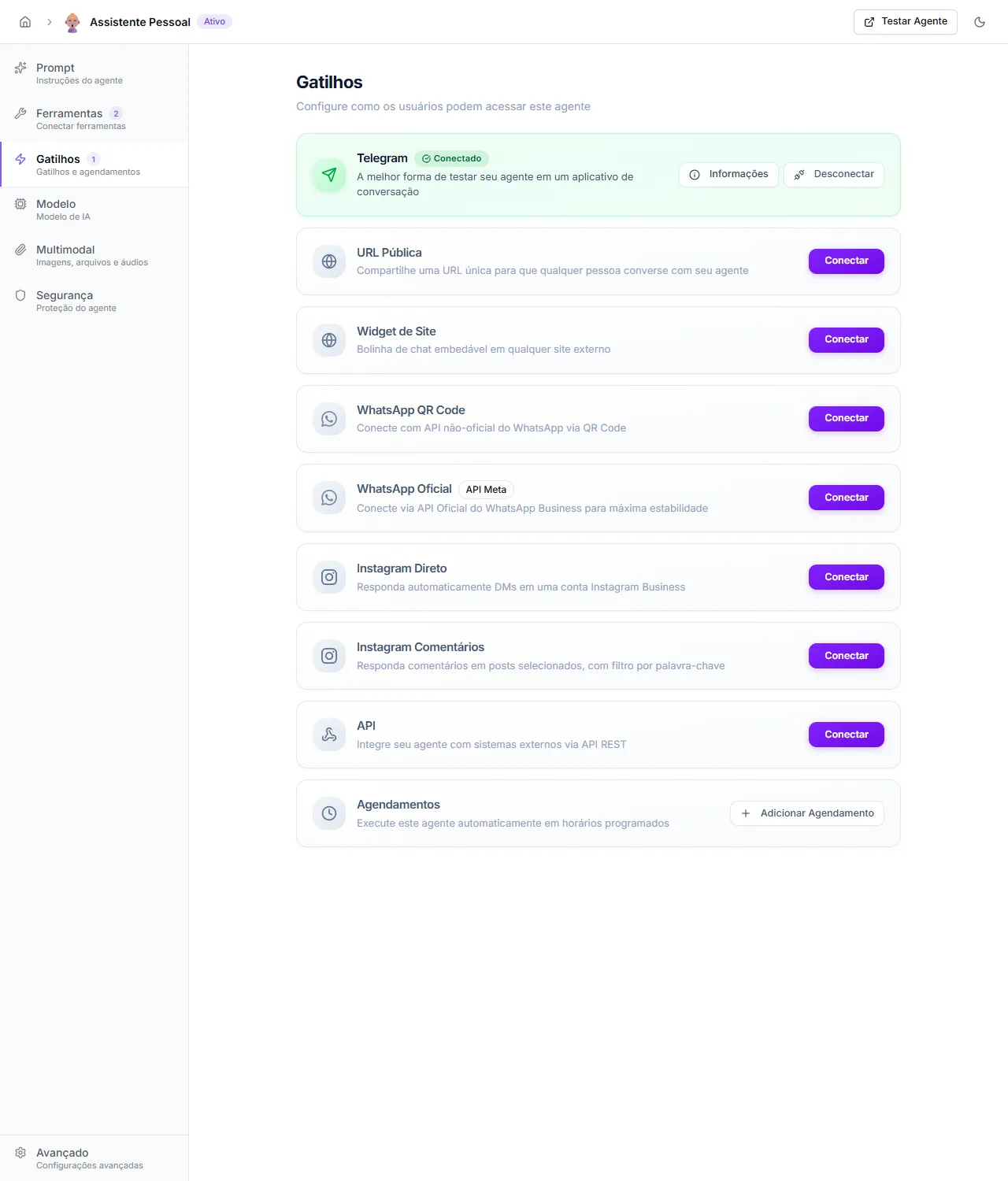This screenshot has height=1181, width=1008.
Task: Click the API webhook icon
Action: 329,735
